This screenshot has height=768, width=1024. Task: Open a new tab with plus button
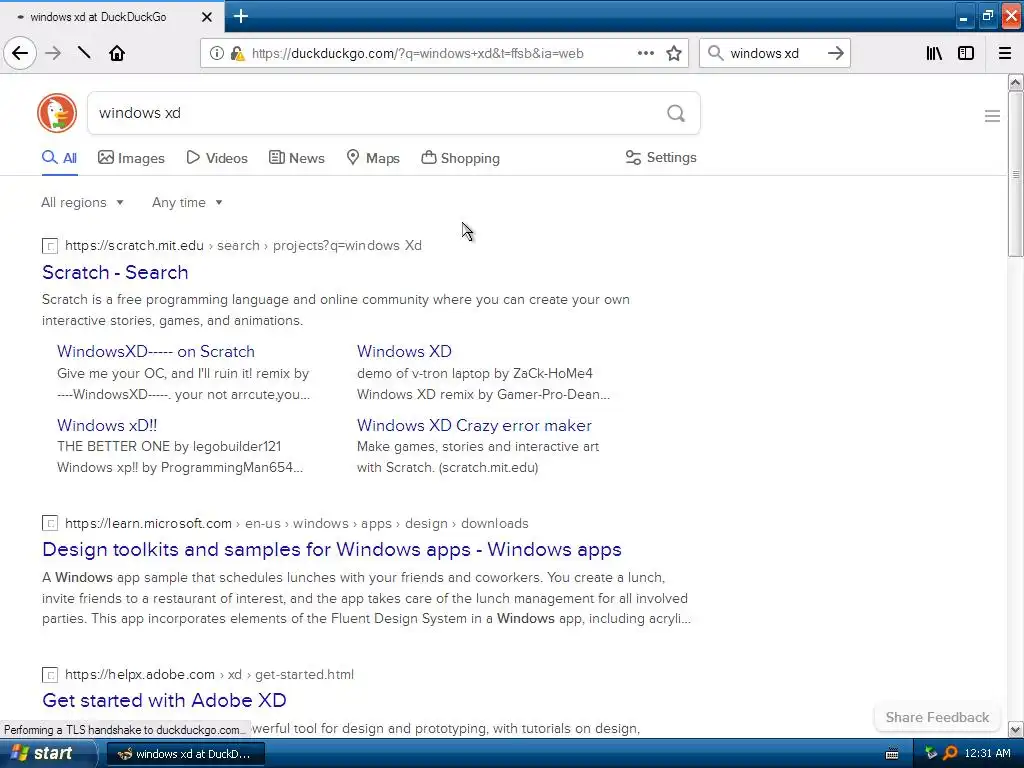pyautogui.click(x=241, y=16)
